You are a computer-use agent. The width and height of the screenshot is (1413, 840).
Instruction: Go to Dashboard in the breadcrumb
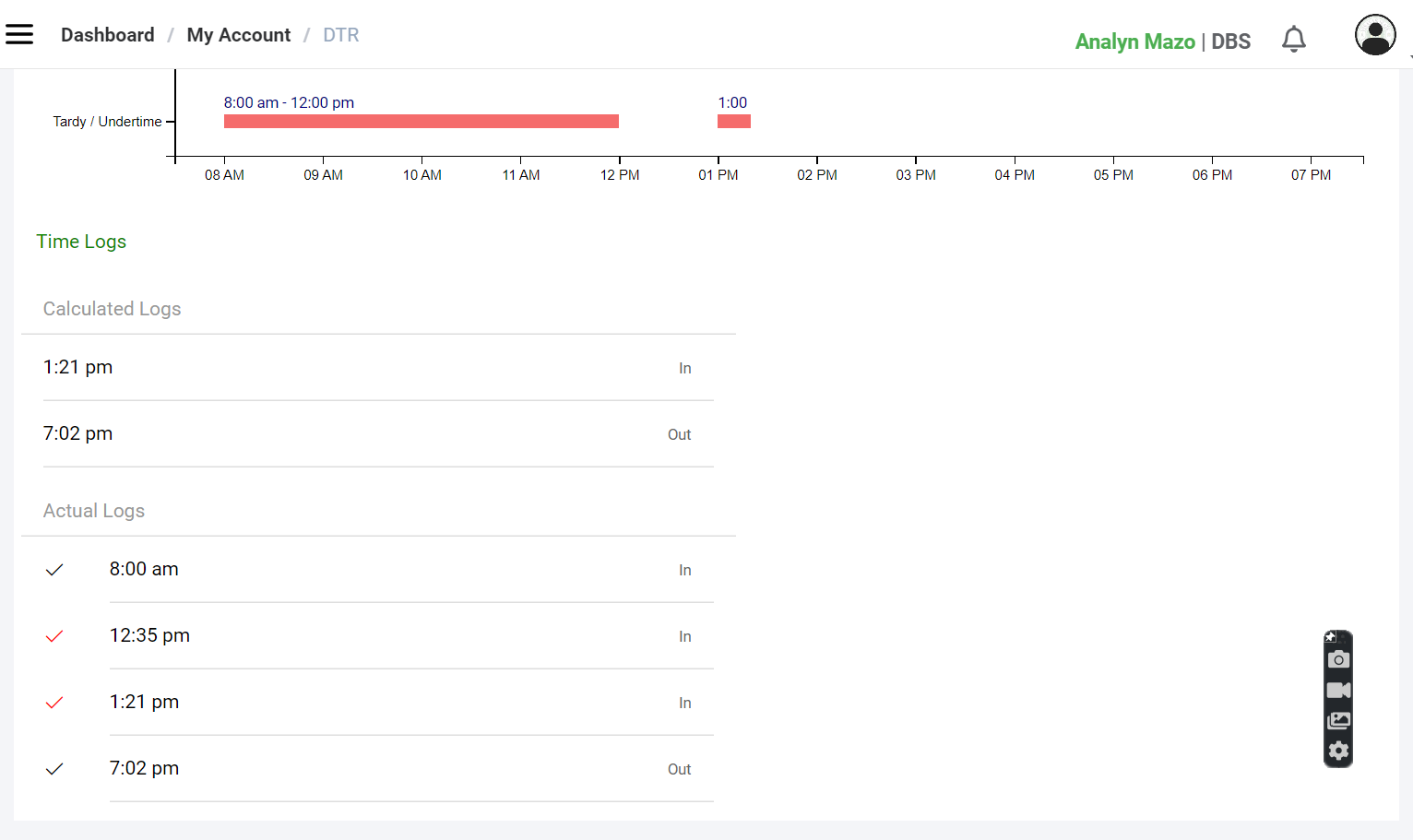tap(107, 35)
